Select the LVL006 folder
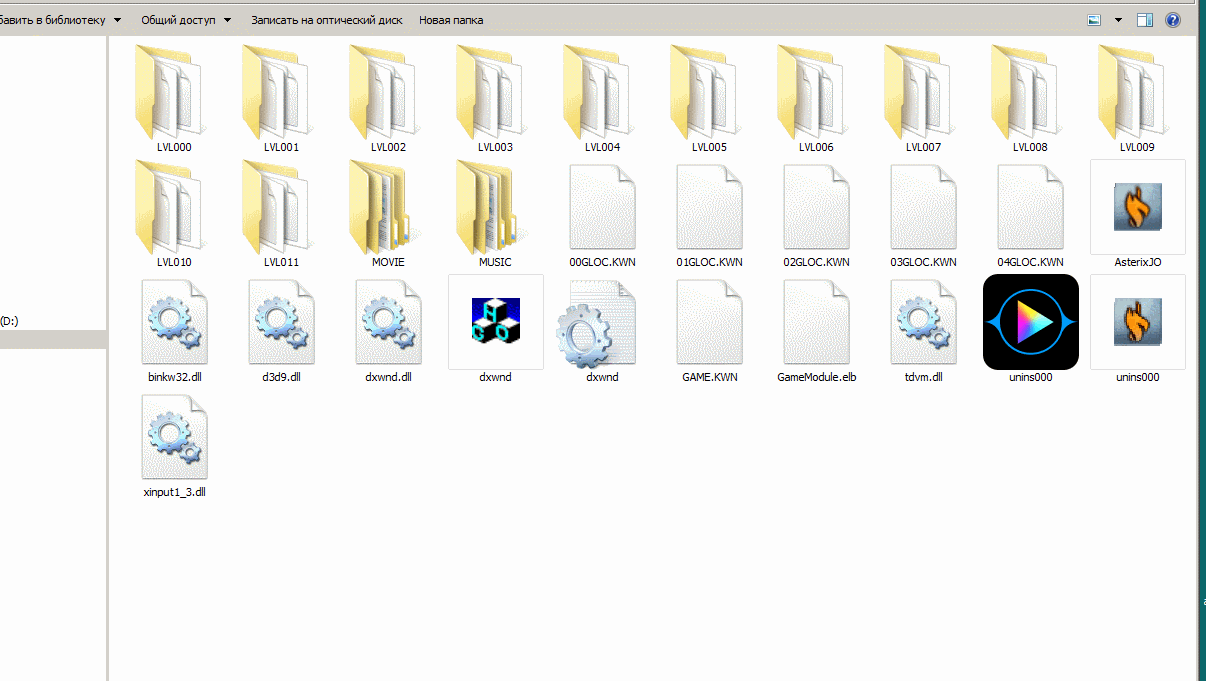The image size is (1206, 681). 816,100
